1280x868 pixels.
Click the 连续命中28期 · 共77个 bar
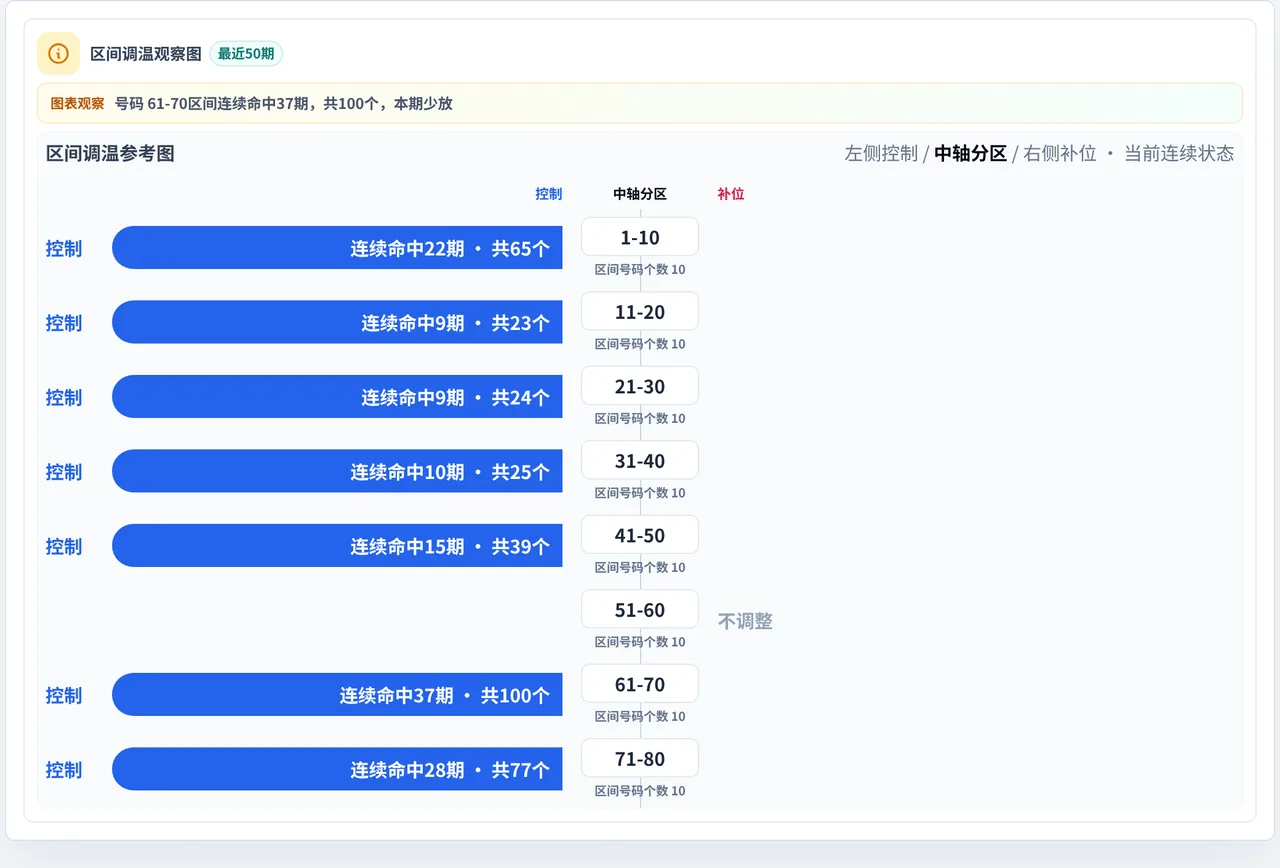(337, 769)
